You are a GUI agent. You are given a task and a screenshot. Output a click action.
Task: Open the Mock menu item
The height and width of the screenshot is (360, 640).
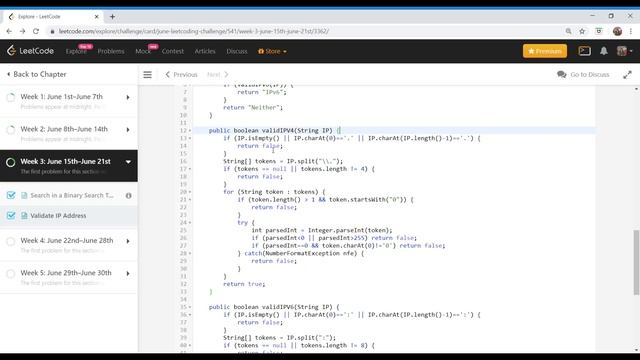(x=143, y=51)
